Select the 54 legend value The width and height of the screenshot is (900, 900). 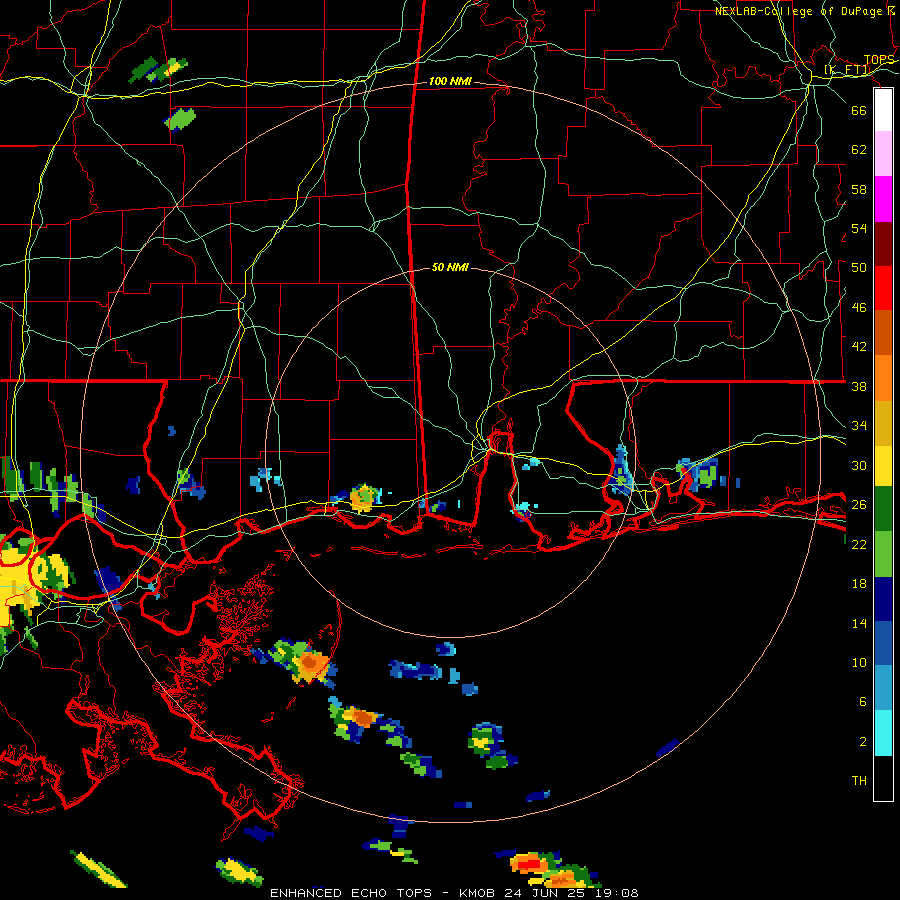(859, 229)
